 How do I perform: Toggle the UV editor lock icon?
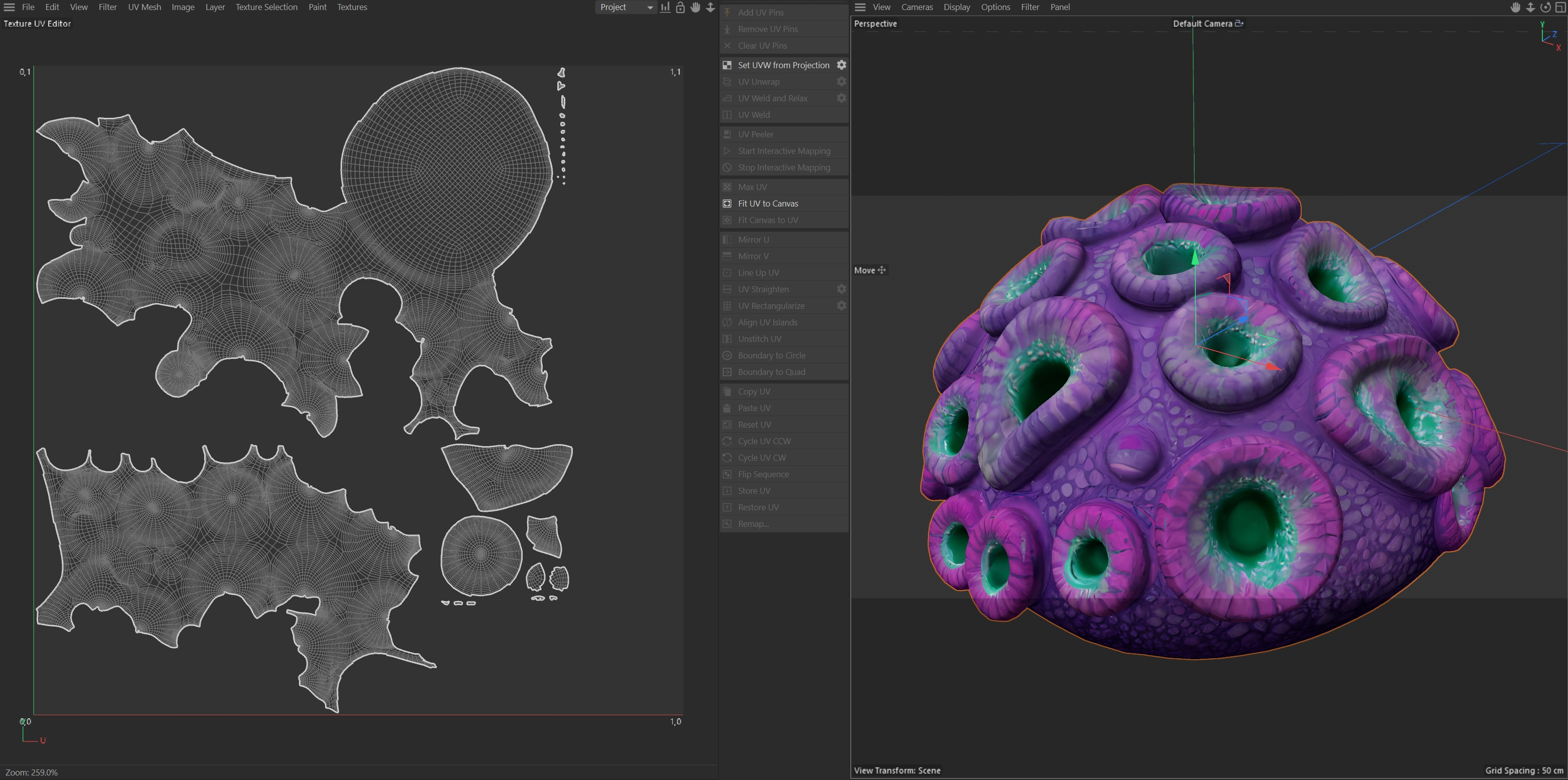680,8
